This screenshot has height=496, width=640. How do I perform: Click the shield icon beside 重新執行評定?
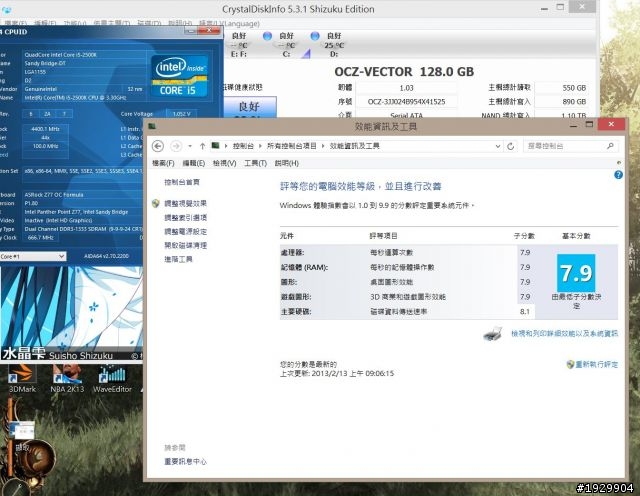(x=571, y=364)
